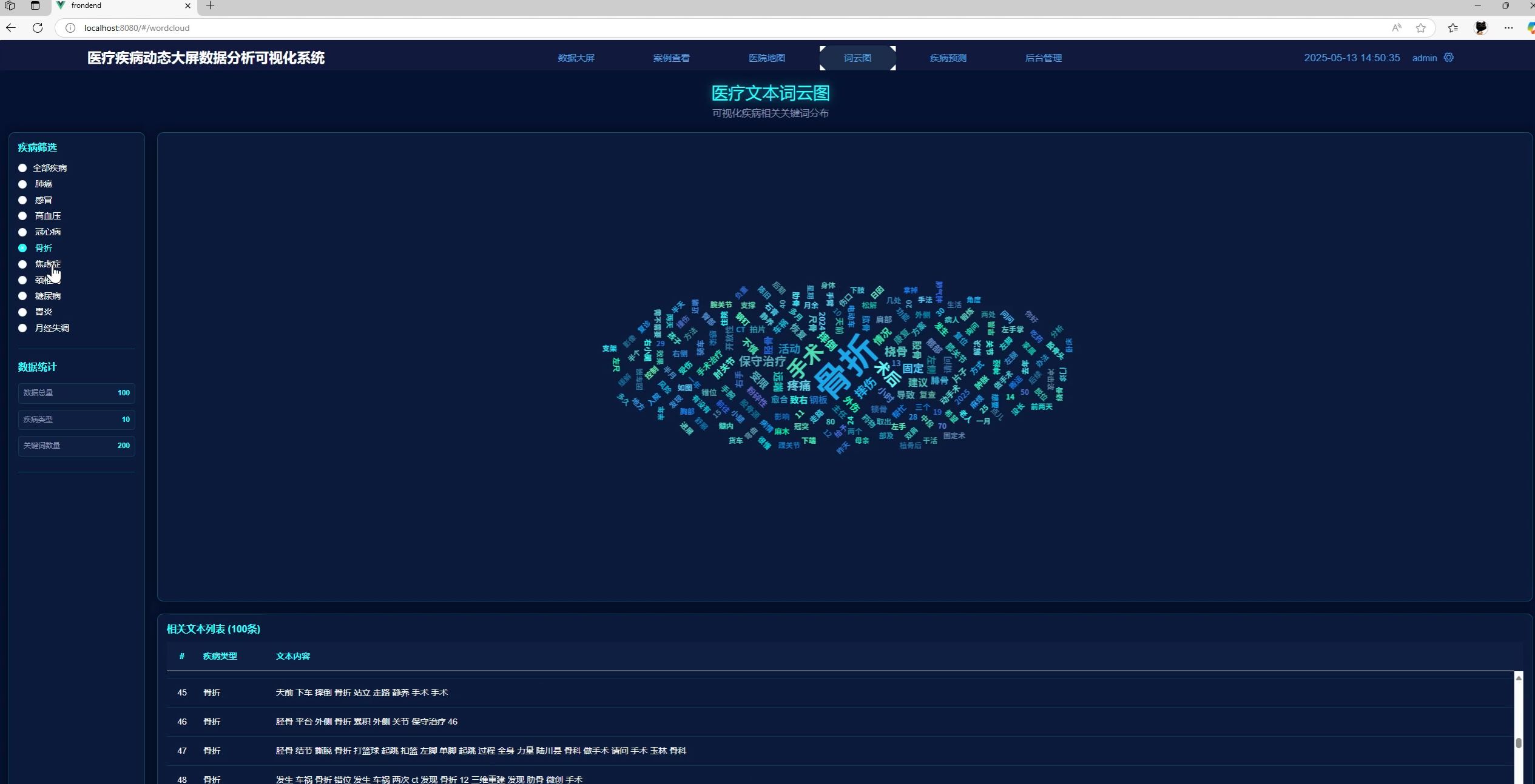Click the settings gear next to admin
The image size is (1535, 784).
(1448, 58)
